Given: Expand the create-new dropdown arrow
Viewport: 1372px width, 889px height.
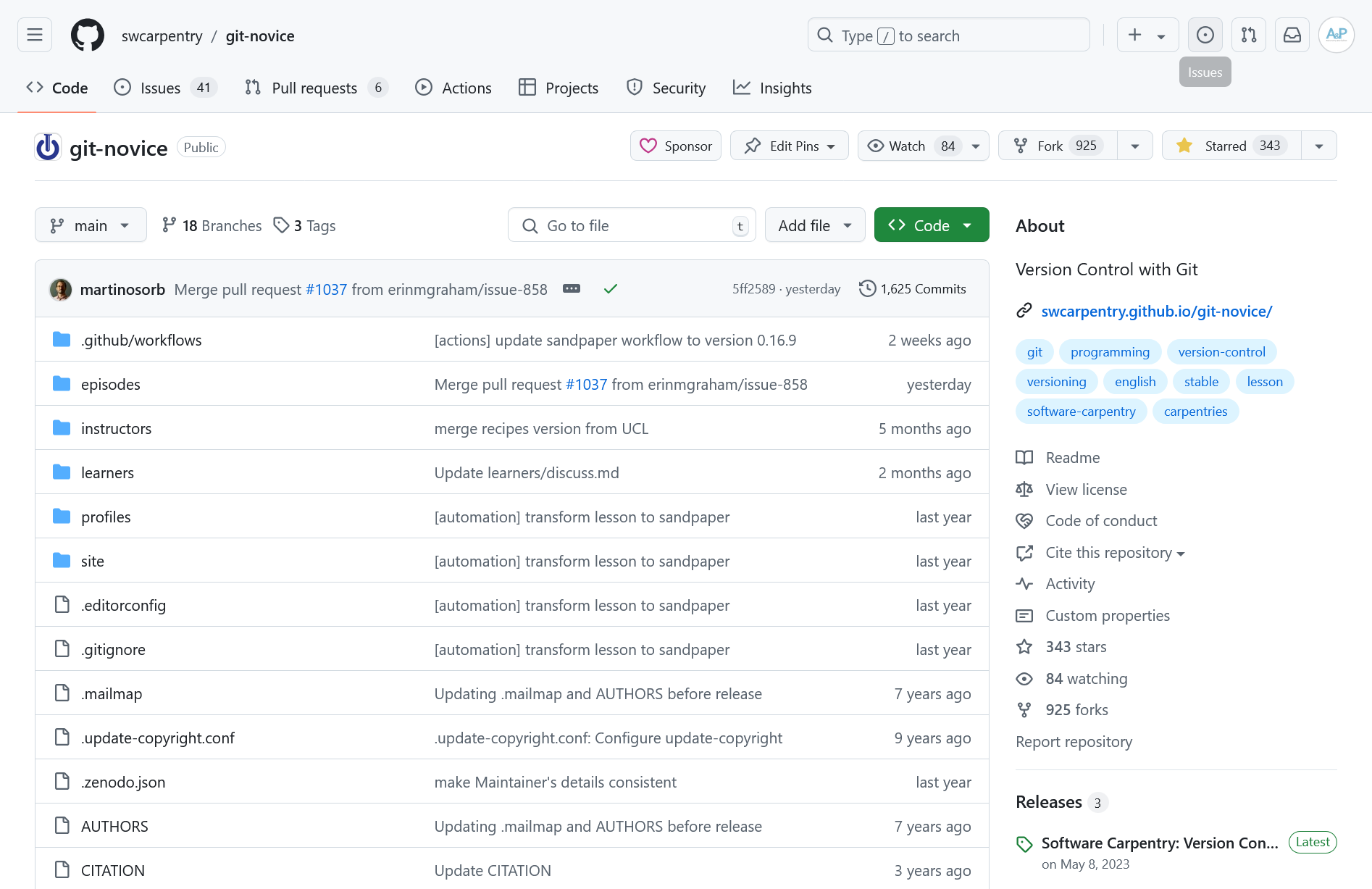Looking at the screenshot, I should point(1161,36).
